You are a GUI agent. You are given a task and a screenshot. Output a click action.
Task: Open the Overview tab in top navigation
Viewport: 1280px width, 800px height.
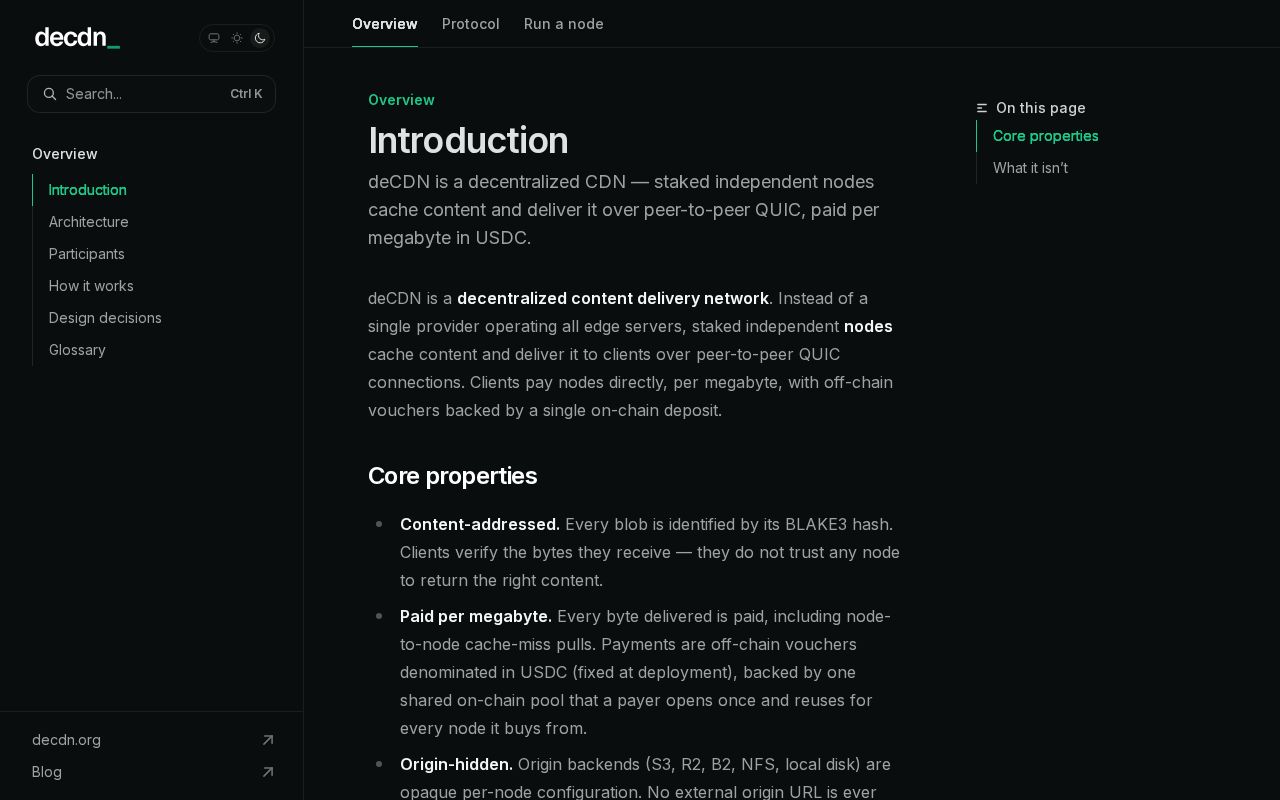[385, 24]
